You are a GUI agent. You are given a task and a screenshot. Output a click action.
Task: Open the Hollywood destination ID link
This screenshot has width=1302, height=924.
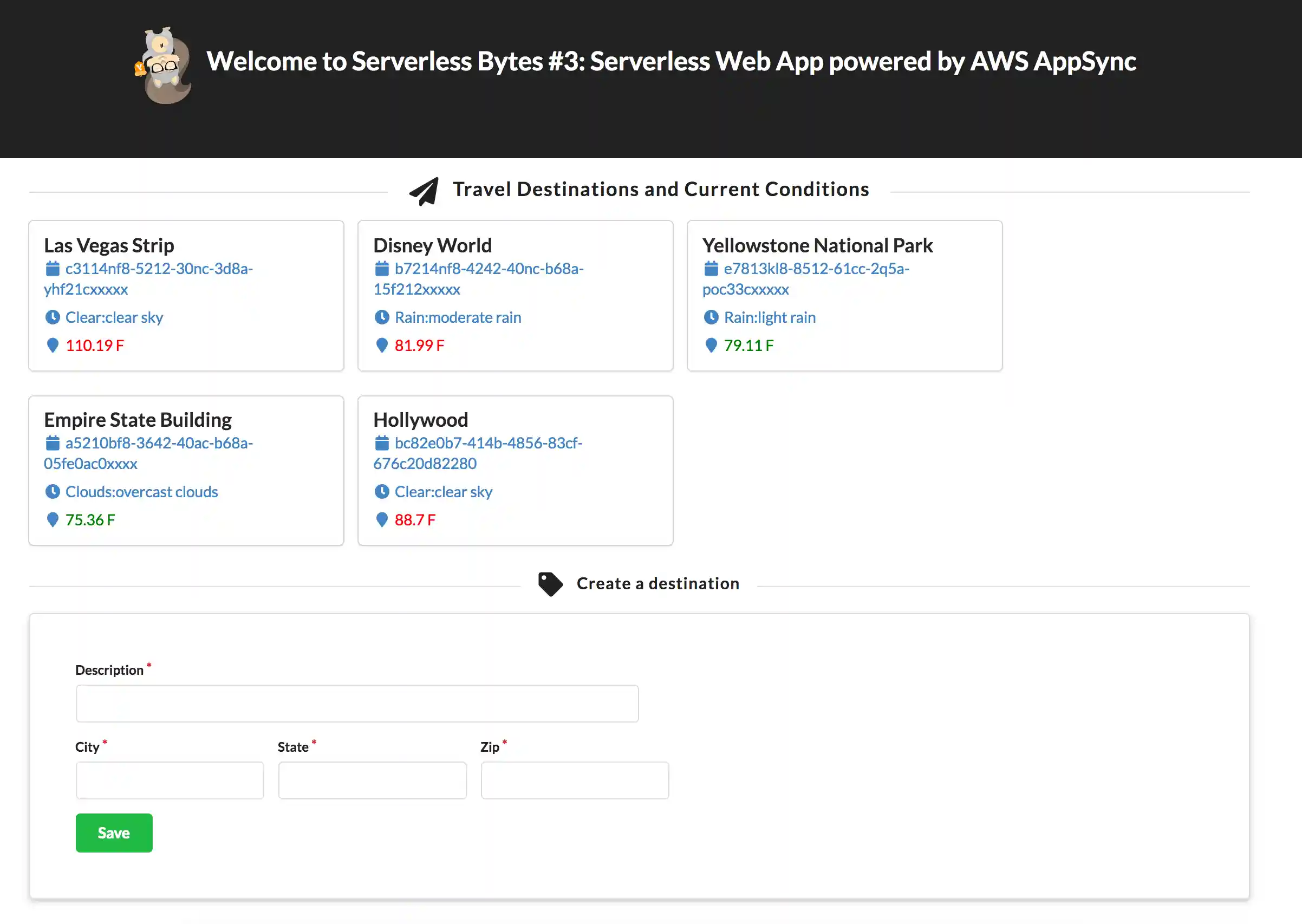(488, 443)
